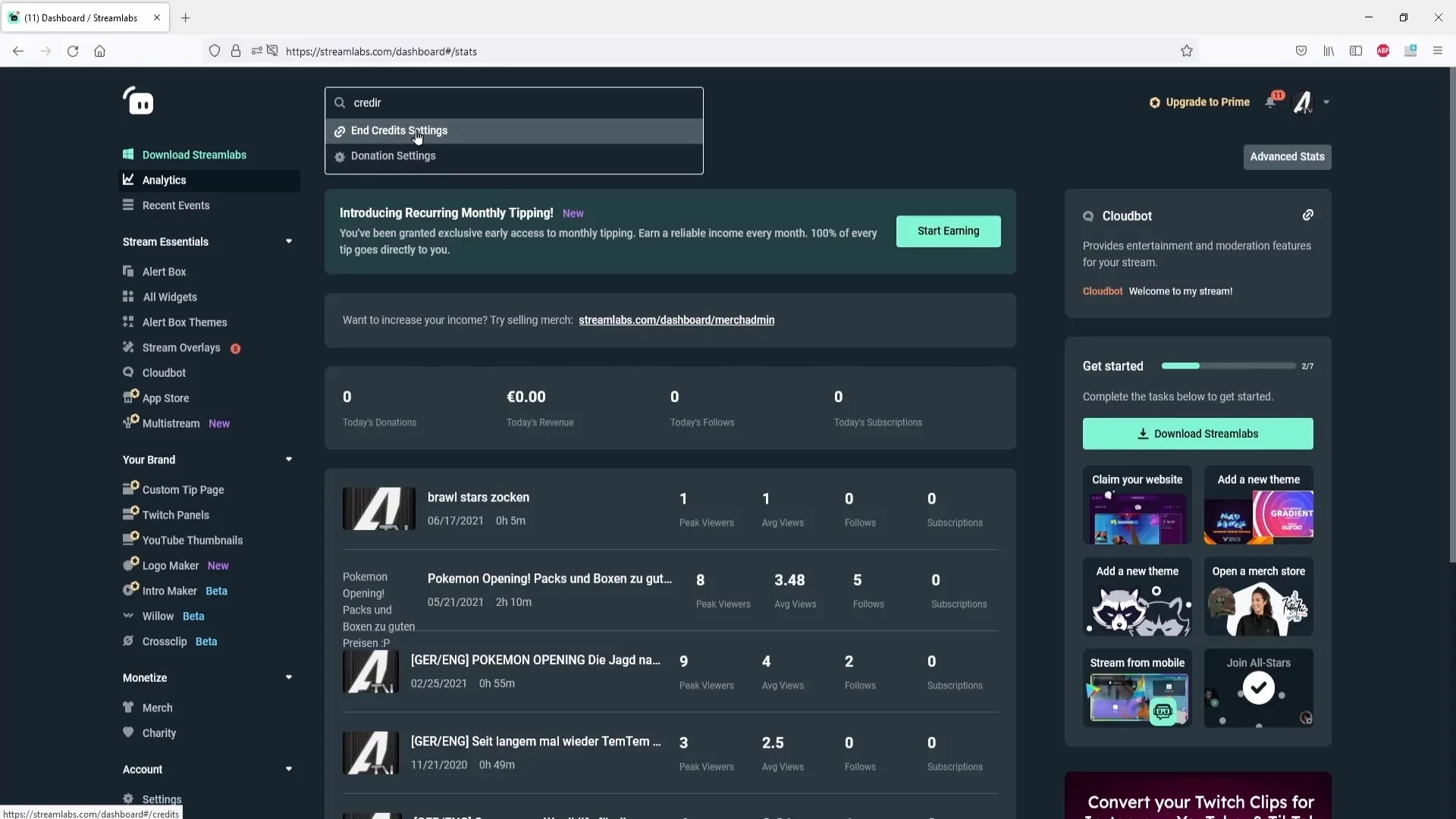Close the Dashboard / Streamlabs tab
1456x819 pixels.
[x=157, y=17]
